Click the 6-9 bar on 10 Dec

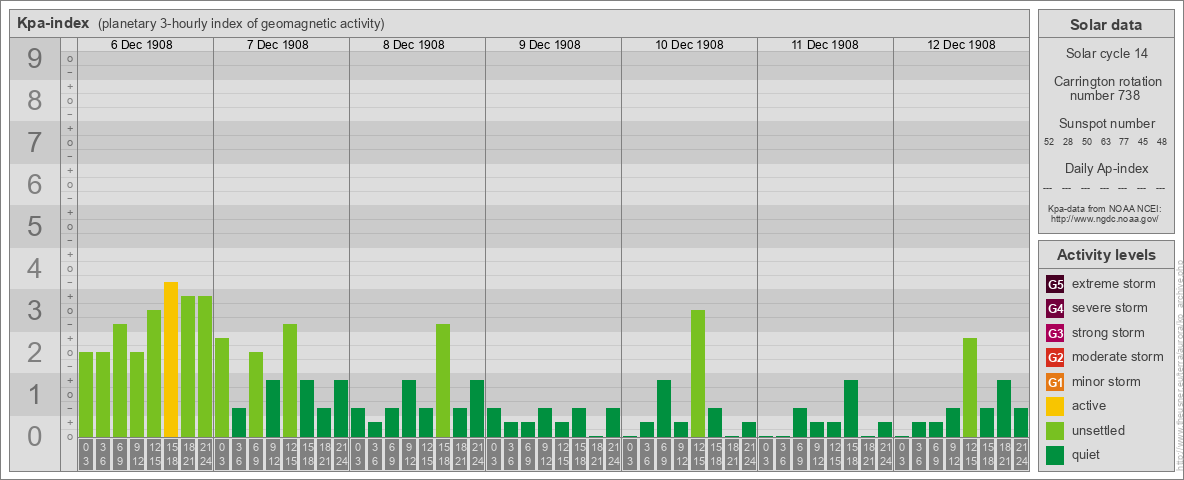(664, 408)
